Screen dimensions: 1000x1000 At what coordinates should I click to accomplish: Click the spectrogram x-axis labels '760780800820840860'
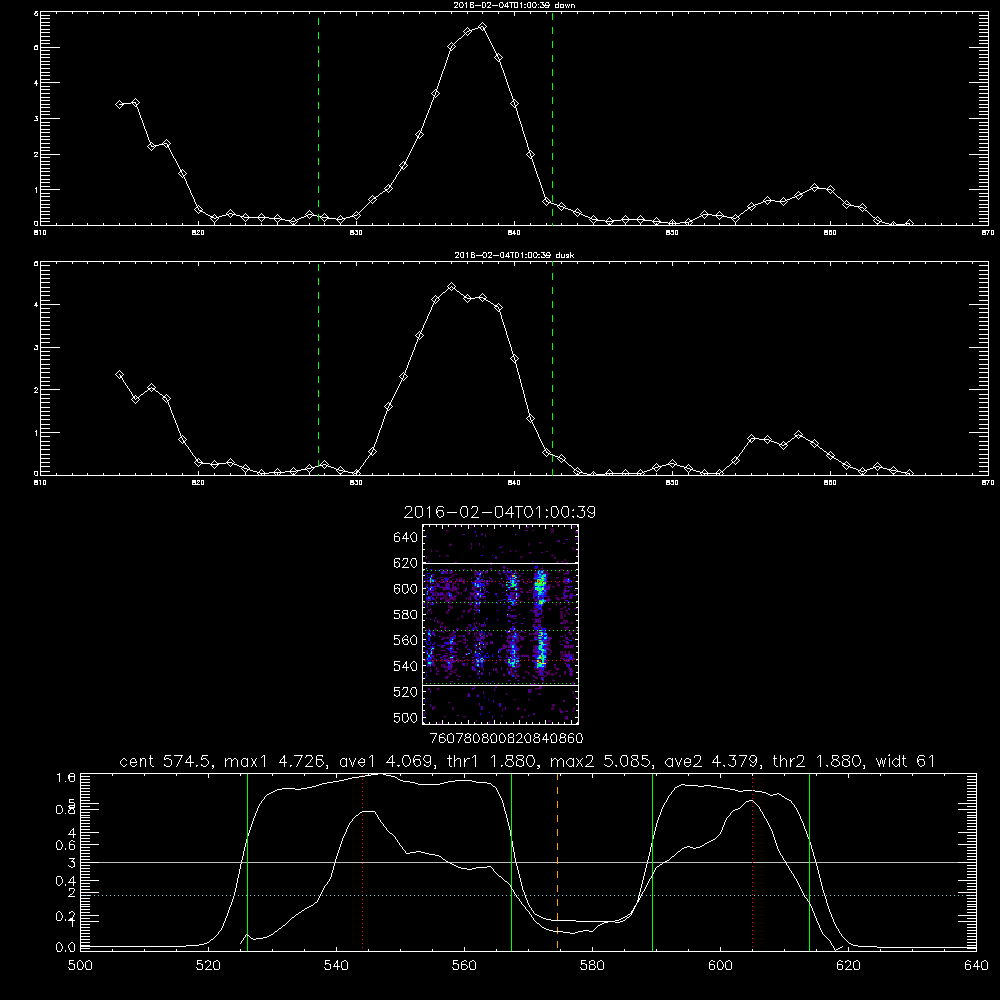[x=506, y=738]
